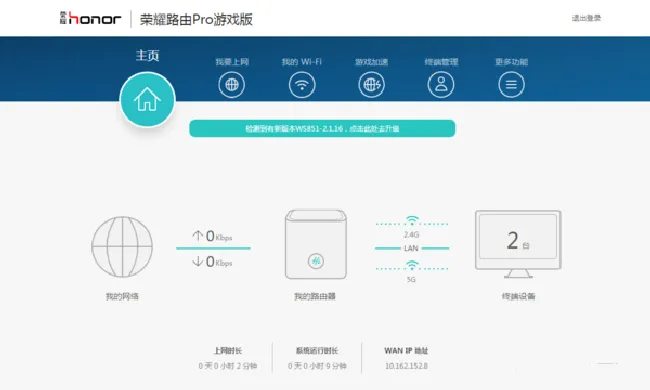Click the monitor showing 2 devices
650x390 pixels.
(x=518, y=244)
